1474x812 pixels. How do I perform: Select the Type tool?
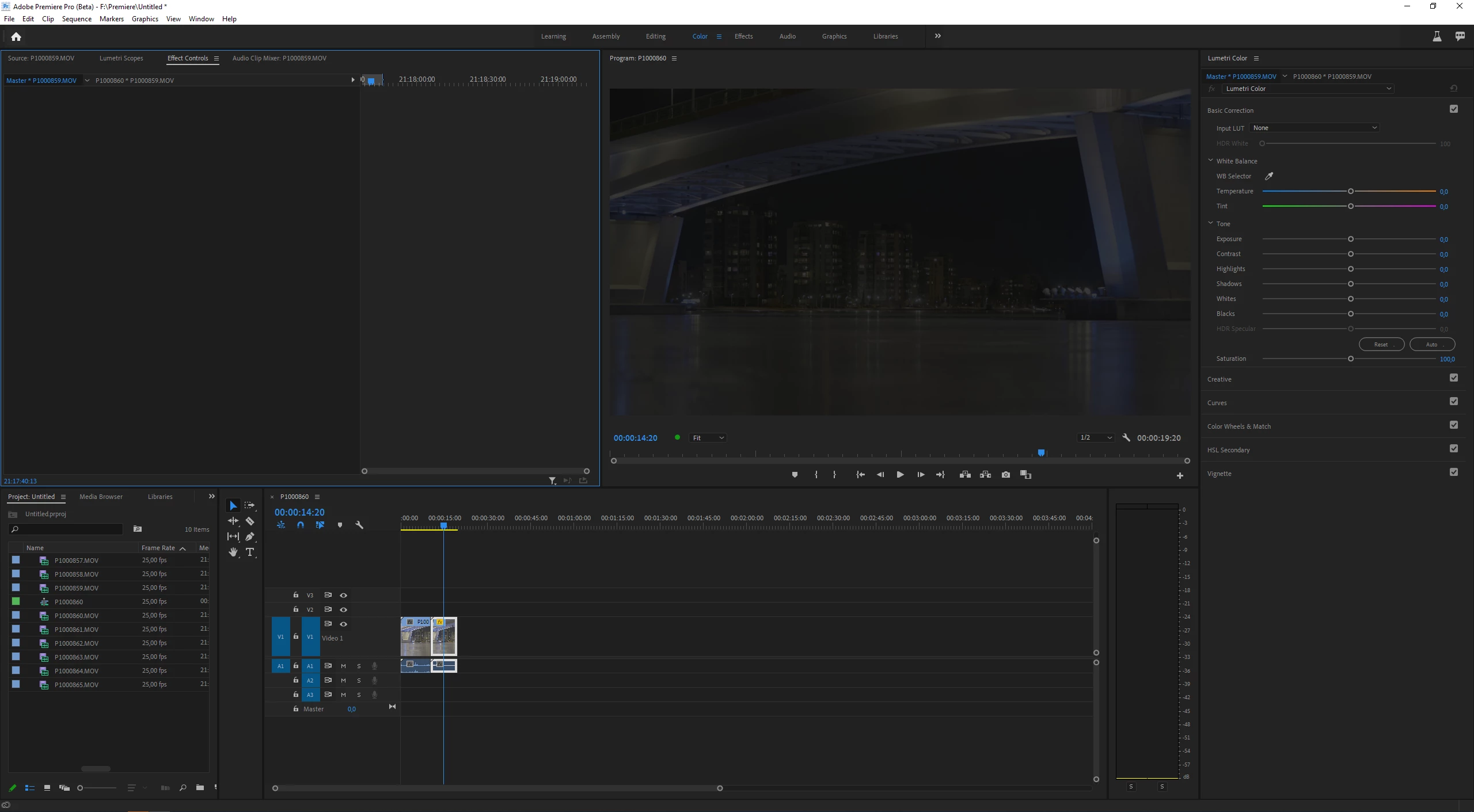point(250,552)
